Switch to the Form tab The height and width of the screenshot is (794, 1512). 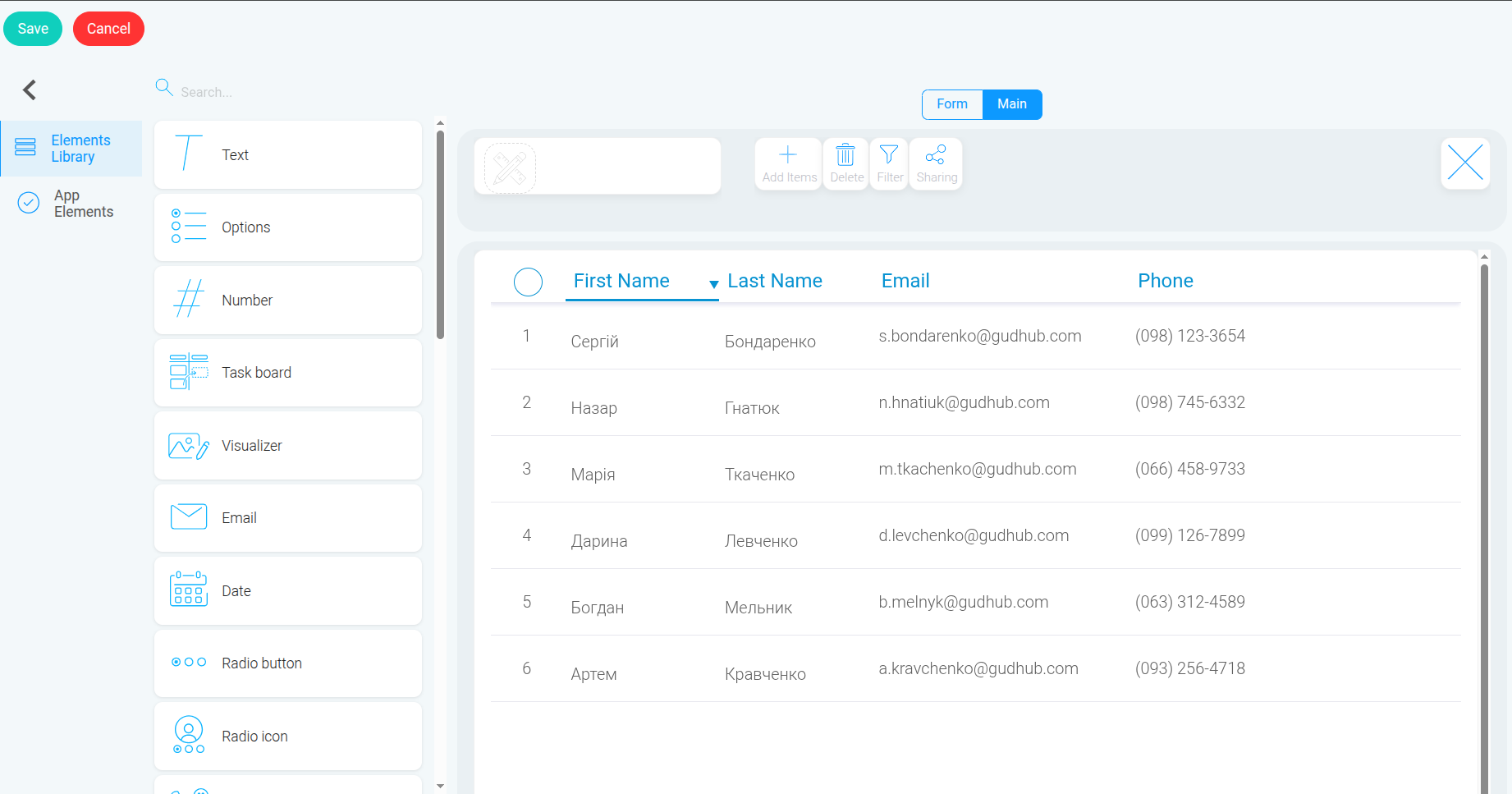pos(952,104)
